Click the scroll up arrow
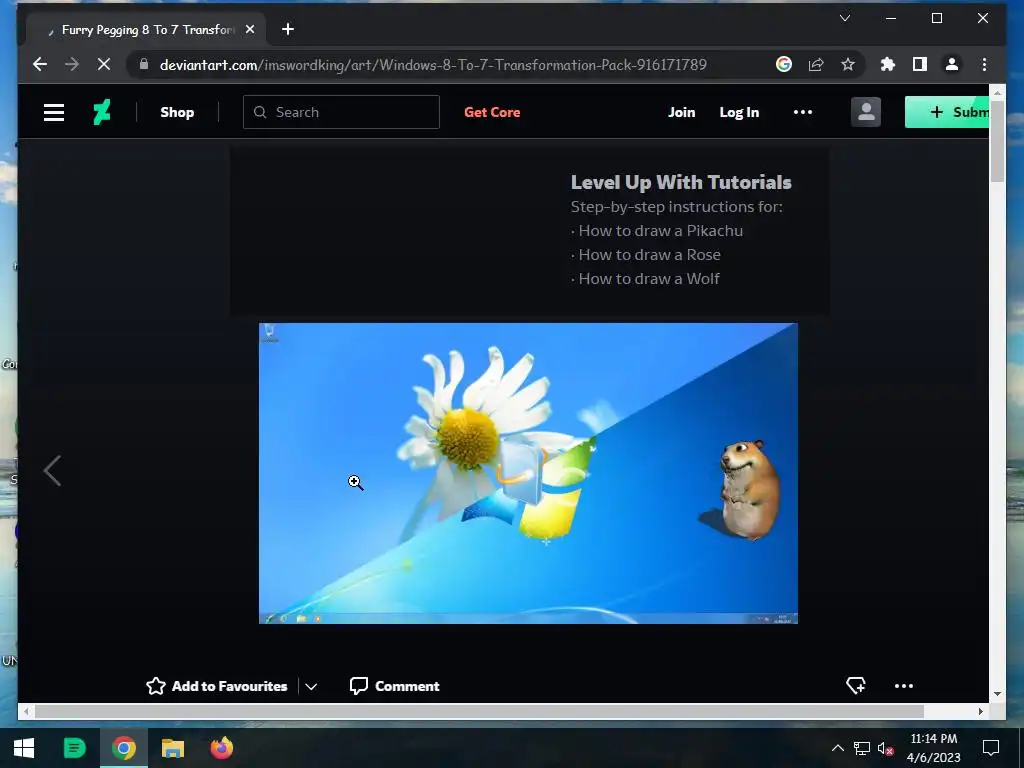This screenshot has width=1024, height=768. [997, 92]
